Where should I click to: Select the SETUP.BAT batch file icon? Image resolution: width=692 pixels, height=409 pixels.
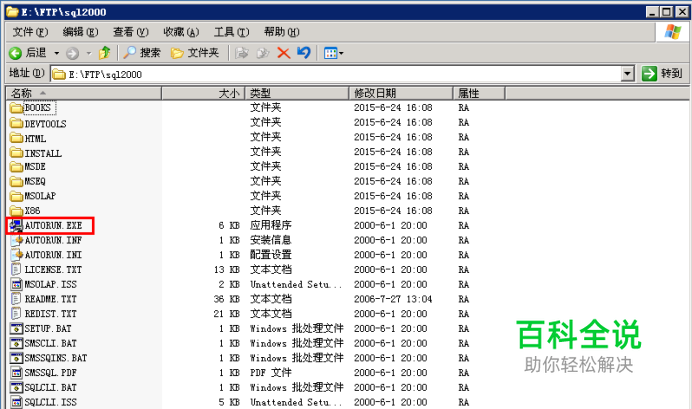(16, 329)
